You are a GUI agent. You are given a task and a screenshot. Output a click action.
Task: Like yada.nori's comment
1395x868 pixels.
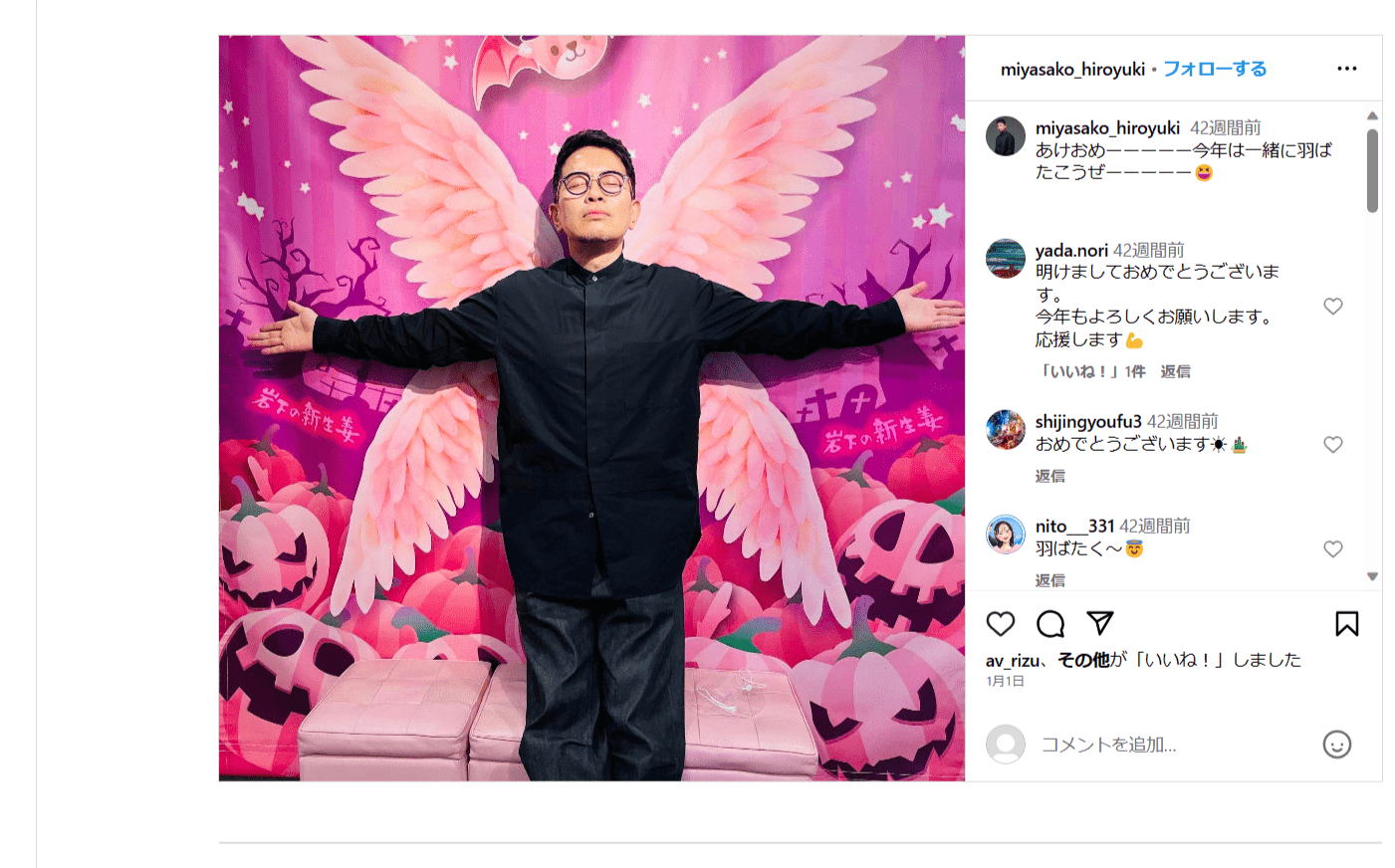click(1333, 307)
